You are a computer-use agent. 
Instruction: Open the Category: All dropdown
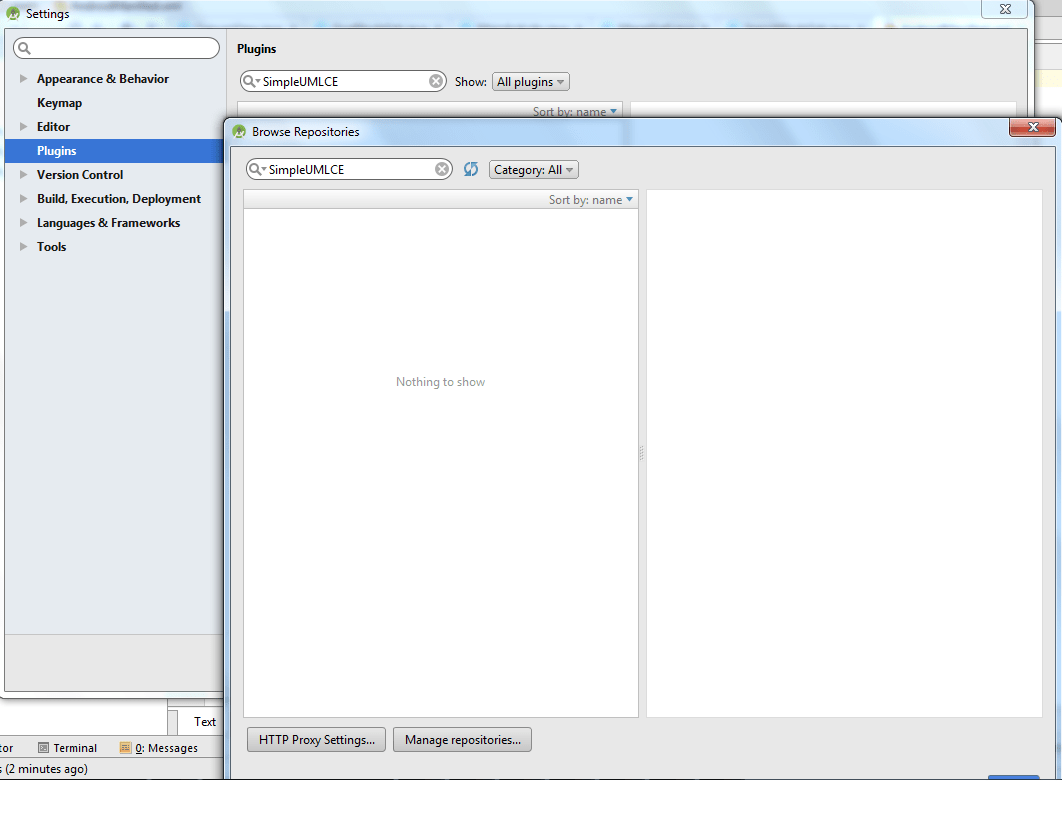(x=533, y=169)
